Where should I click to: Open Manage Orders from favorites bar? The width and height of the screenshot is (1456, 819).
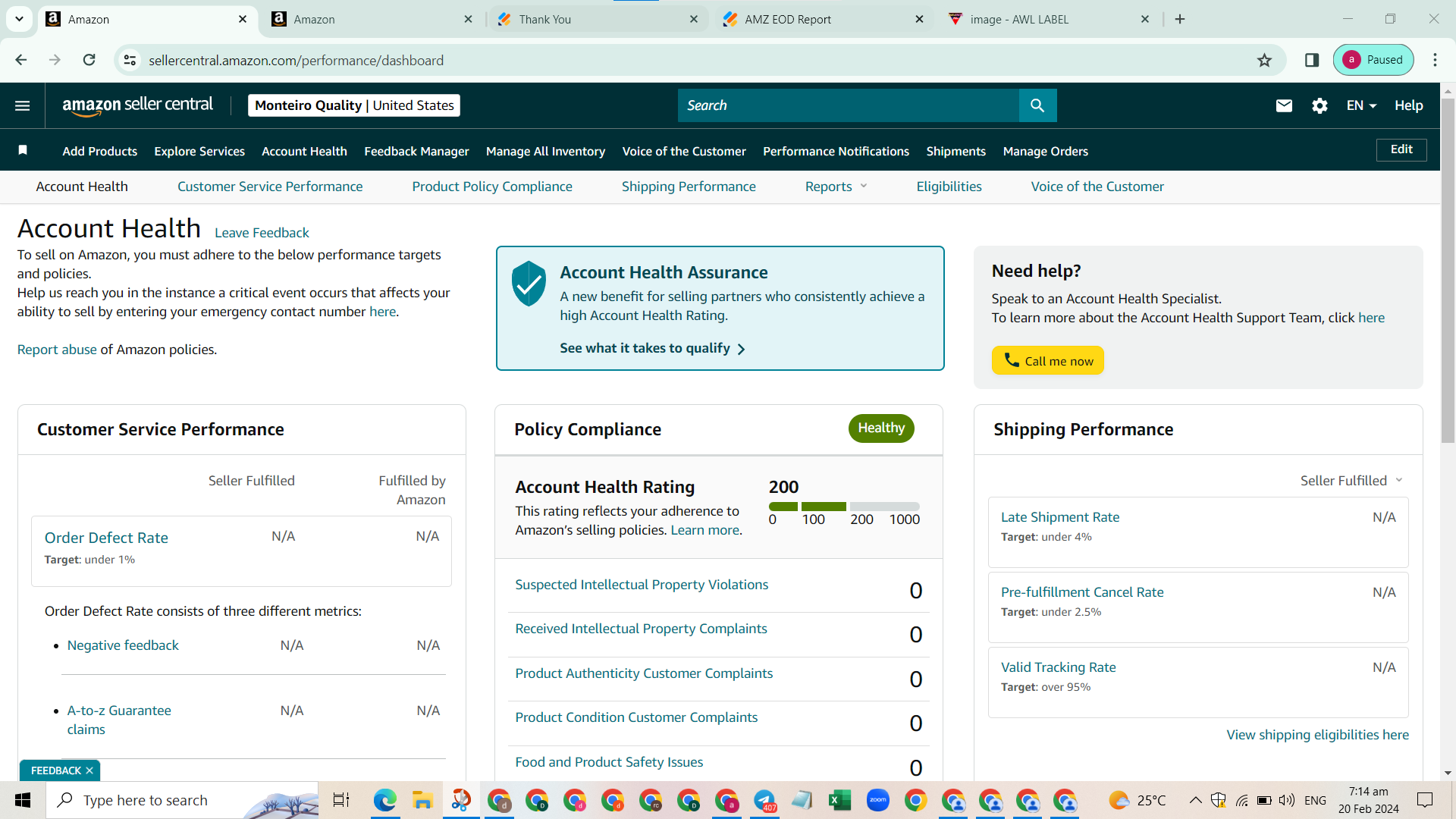pyautogui.click(x=1045, y=151)
